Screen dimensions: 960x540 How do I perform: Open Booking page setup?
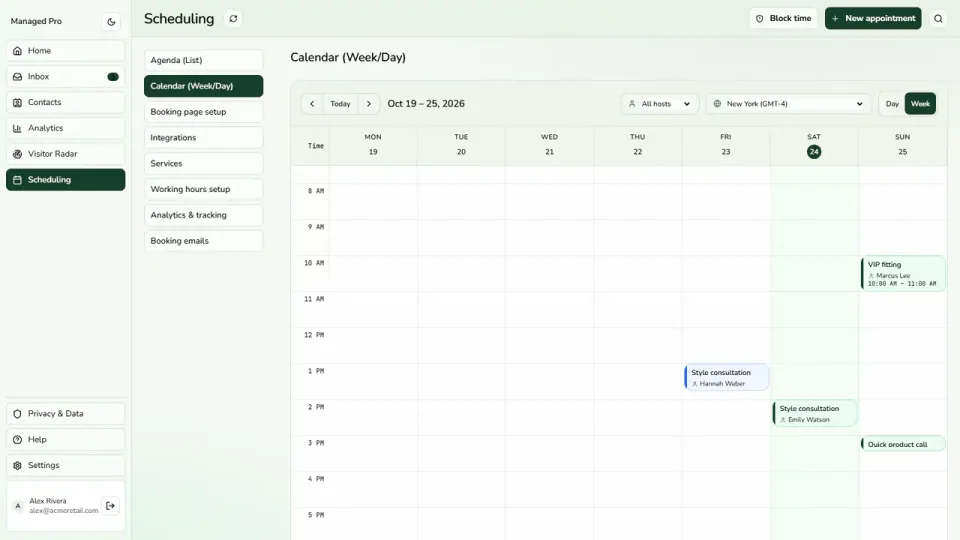[x=204, y=111]
